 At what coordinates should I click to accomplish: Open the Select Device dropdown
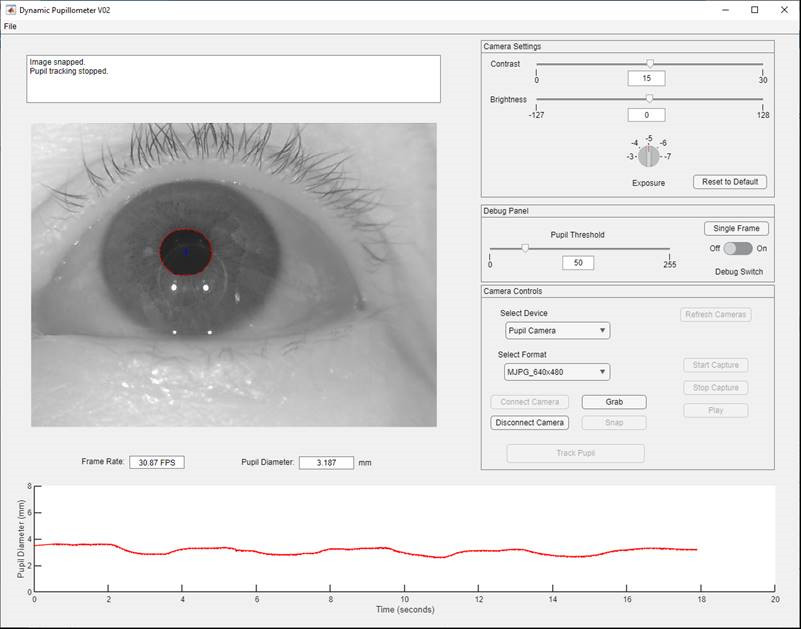[x=557, y=331]
